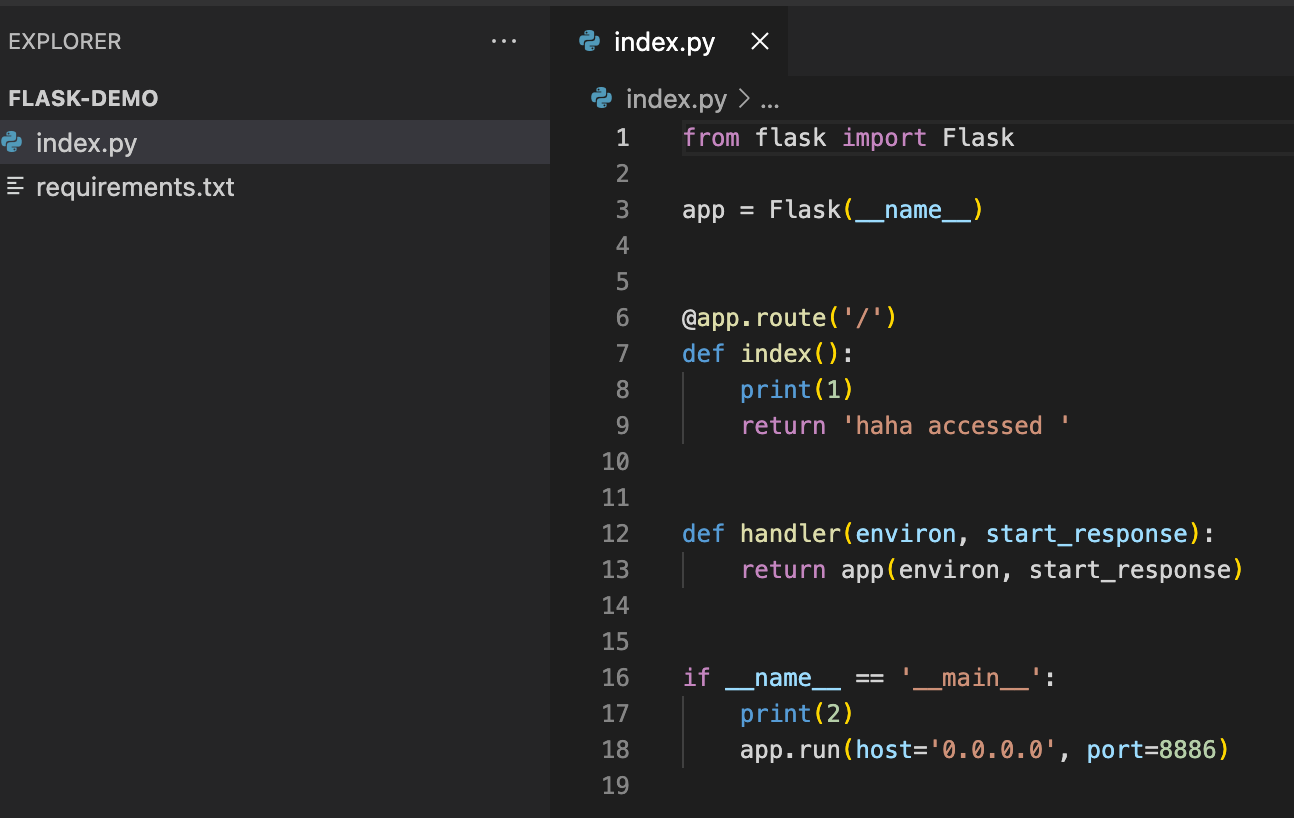
Task: Click 'index' function name on line 7
Action: tap(776, 353)
